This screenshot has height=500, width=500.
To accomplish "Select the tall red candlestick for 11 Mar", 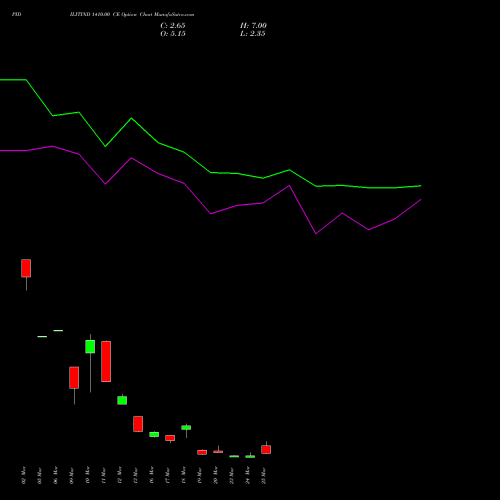I will (x=106, y=361).
